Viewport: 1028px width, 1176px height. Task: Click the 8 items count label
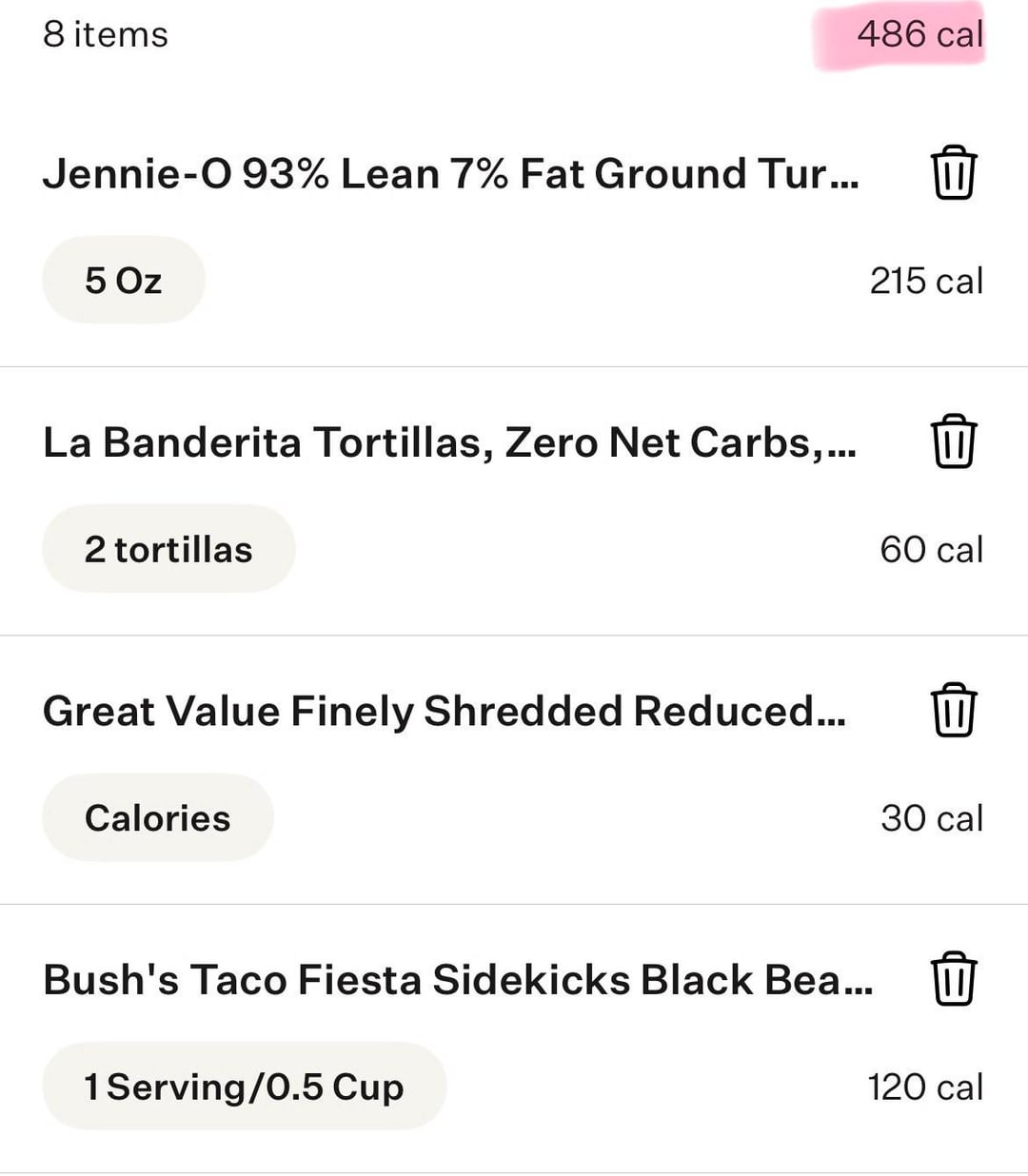tap(106, 35)
